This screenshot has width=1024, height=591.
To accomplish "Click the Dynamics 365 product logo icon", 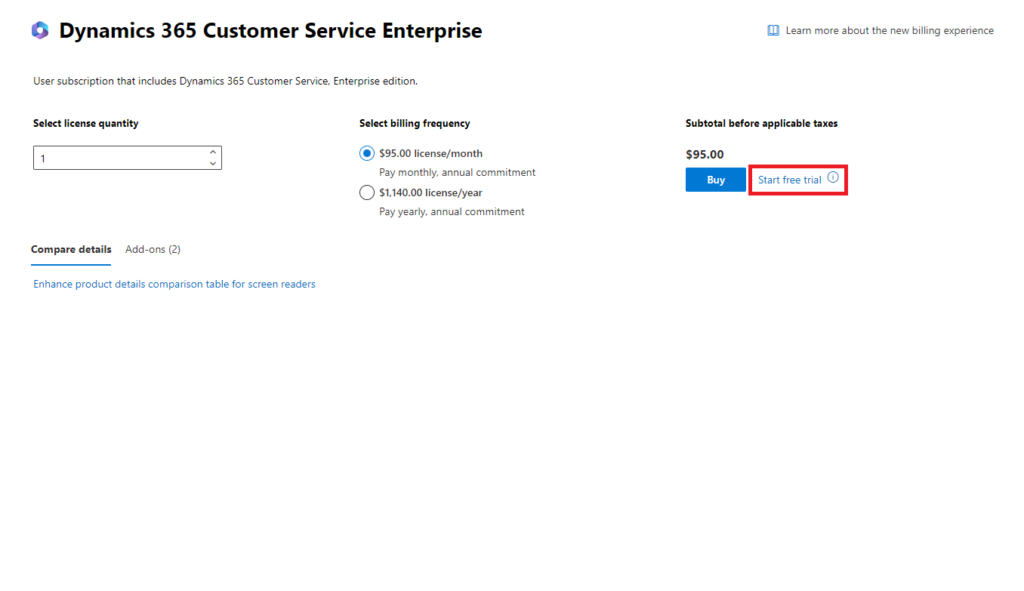I will [40, 31].
